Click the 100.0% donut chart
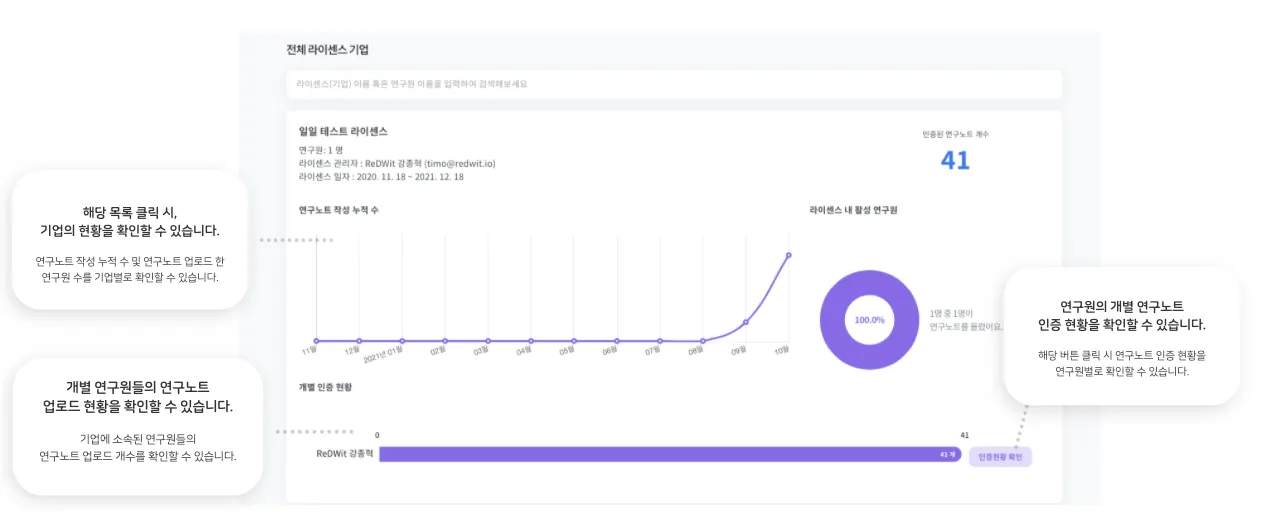 coord(869,320)
